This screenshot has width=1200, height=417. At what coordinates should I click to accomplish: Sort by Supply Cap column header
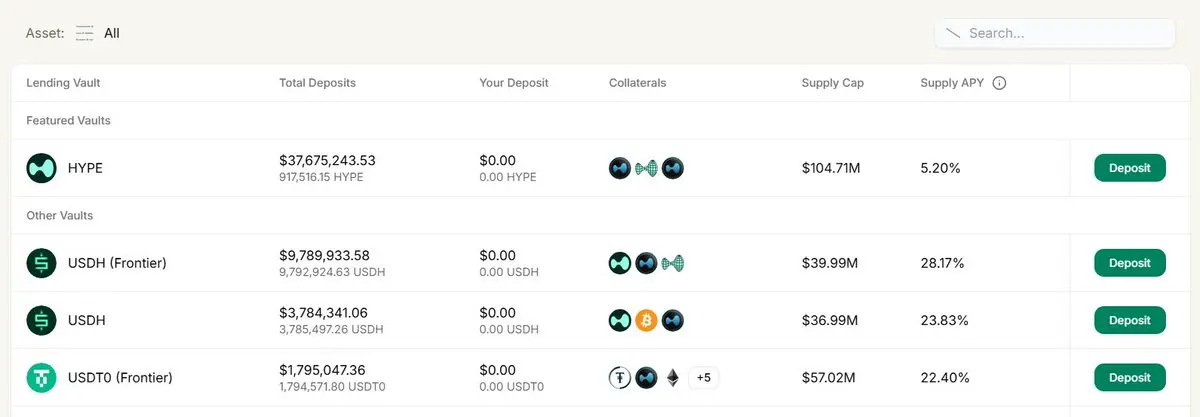click(x=832, y=83)
